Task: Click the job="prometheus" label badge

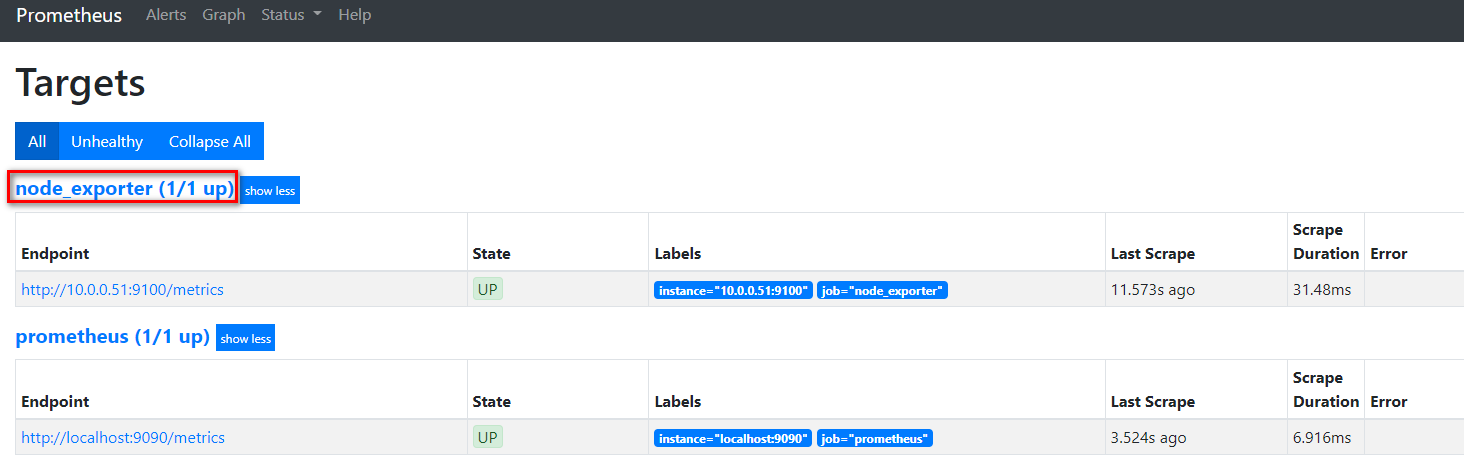Action: click(875, 438)
